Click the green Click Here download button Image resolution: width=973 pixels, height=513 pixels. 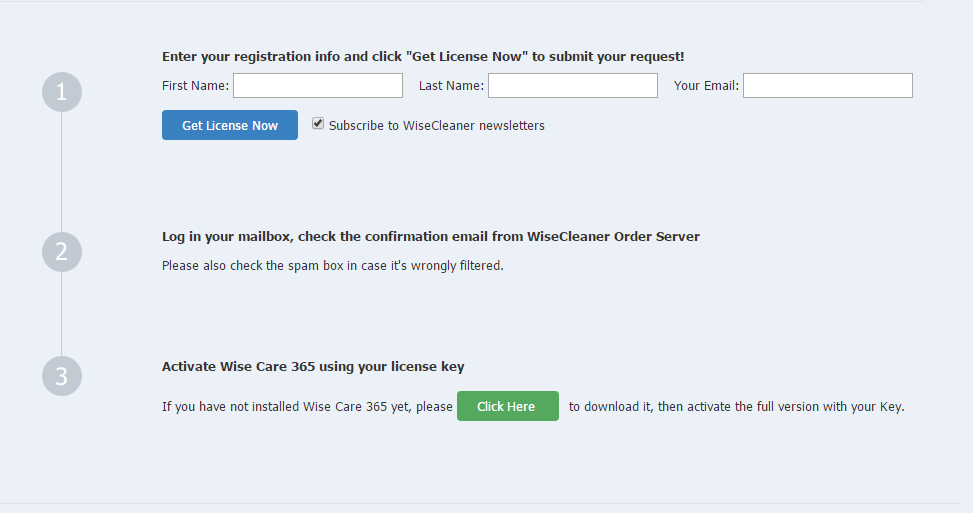(x=507, y=406)
